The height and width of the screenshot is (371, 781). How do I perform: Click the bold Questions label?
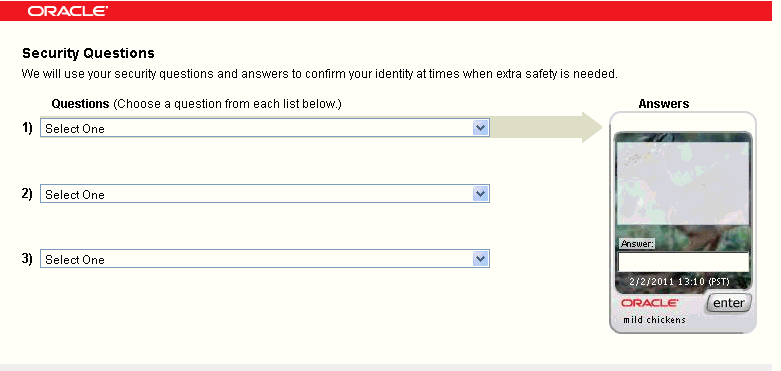80,104
